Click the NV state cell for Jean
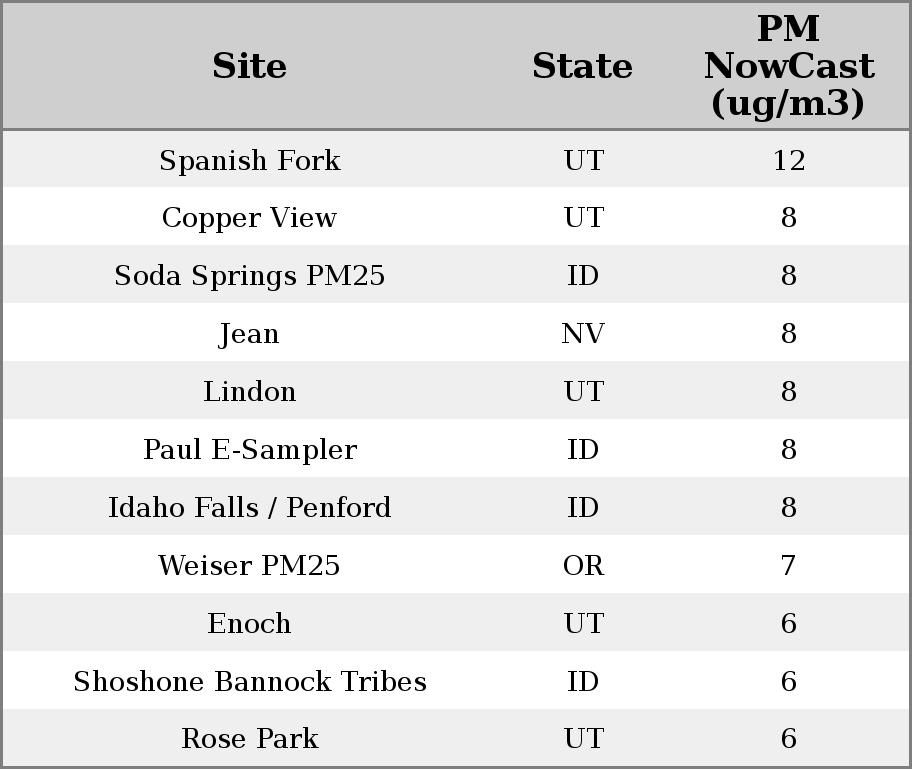The image size is (912, 769). click(x=583, y=334)
